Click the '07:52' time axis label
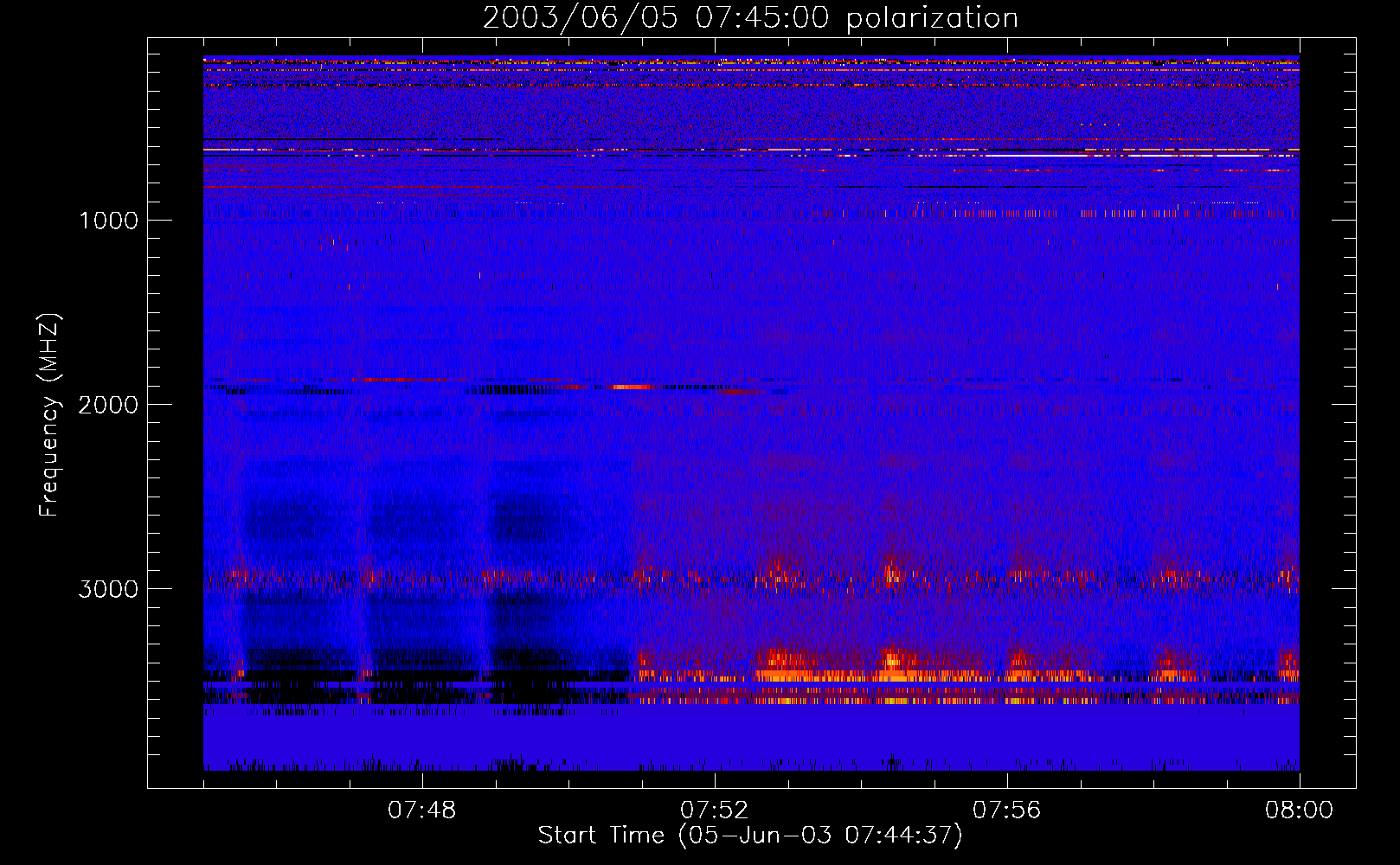 [715, 811]
